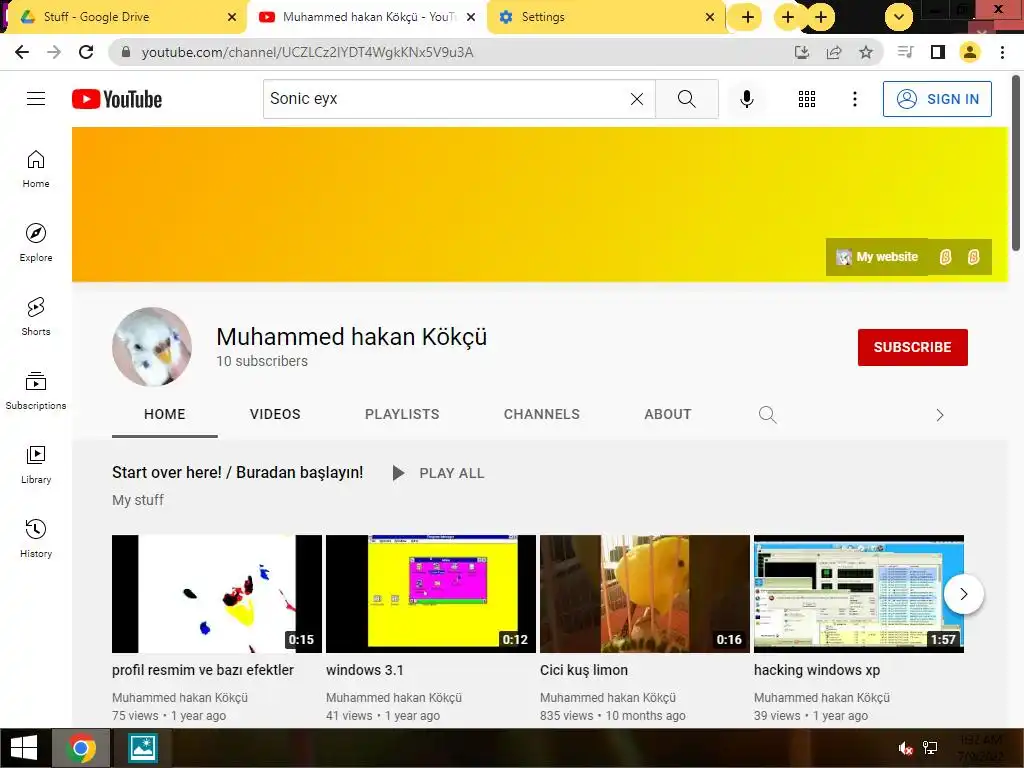
Task: Advance video shelf with the next arrow
Action: (963, 594)
